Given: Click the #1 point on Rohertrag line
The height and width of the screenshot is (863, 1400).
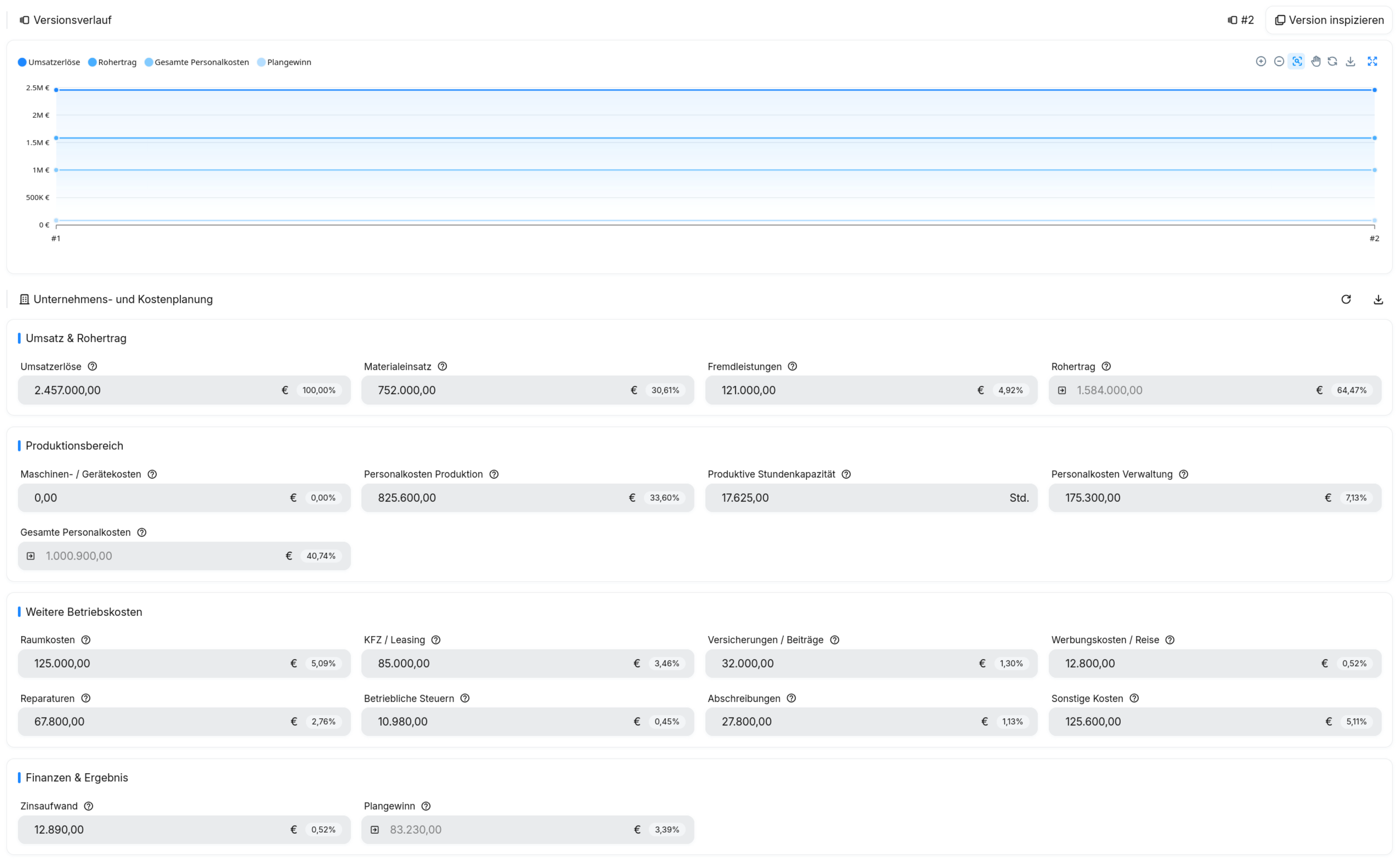Looking at the screenshot, I should click(56, 137).
